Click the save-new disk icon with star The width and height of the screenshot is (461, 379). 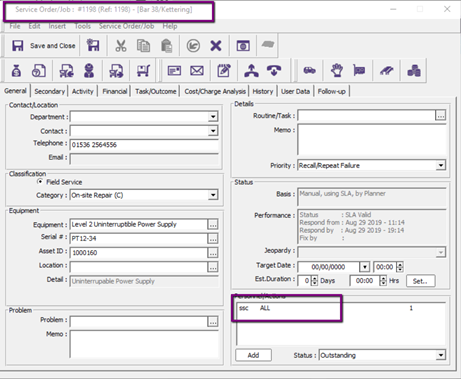(93, 45)
